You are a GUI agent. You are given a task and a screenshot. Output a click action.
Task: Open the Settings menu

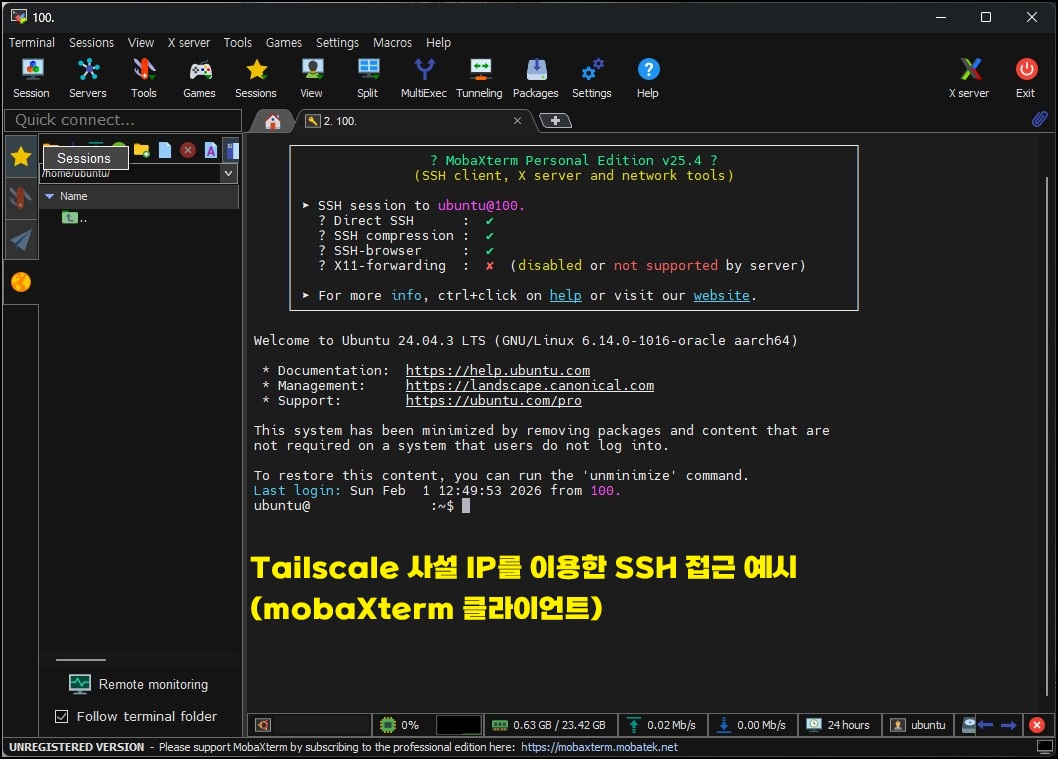click(x=337, y=43)
